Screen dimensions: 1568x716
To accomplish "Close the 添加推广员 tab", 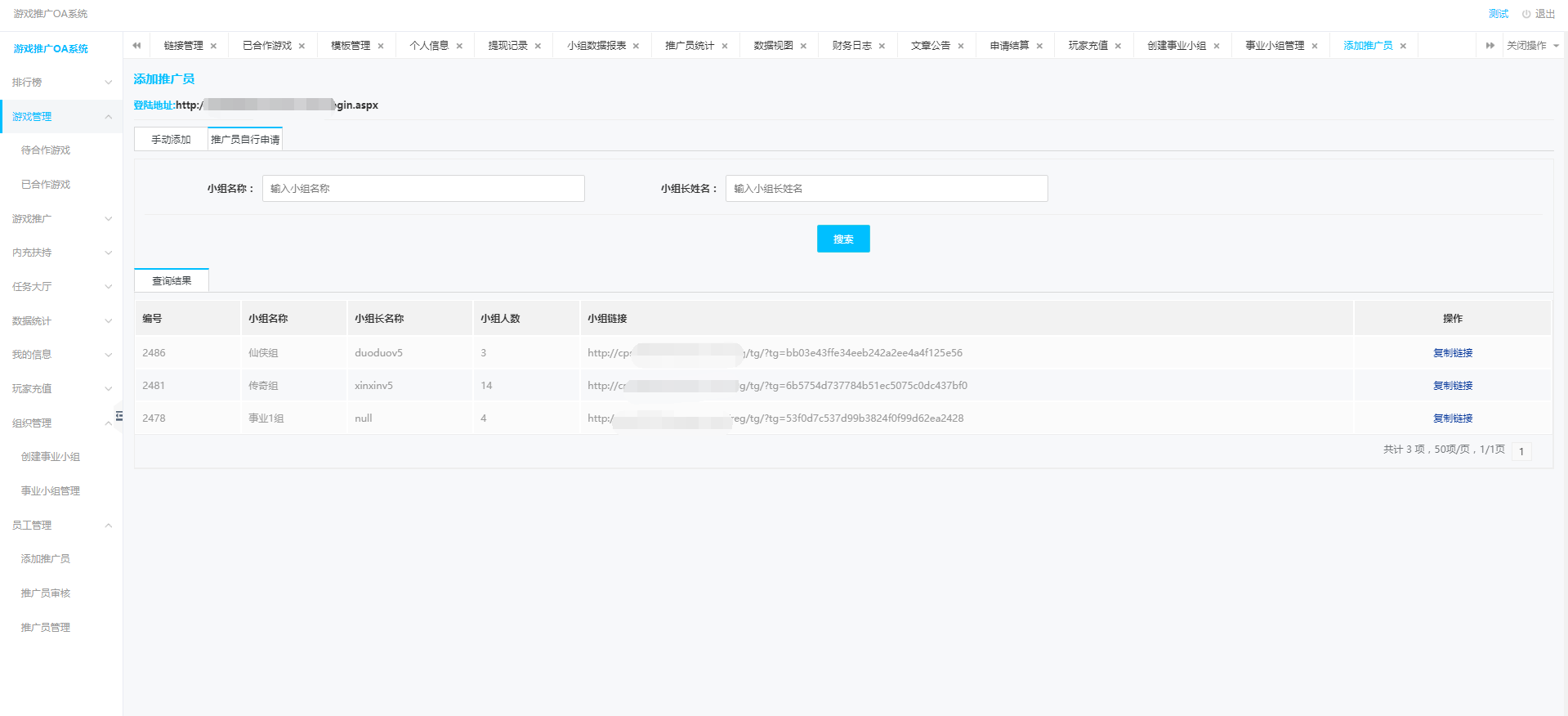I will tap(1403, 47).
